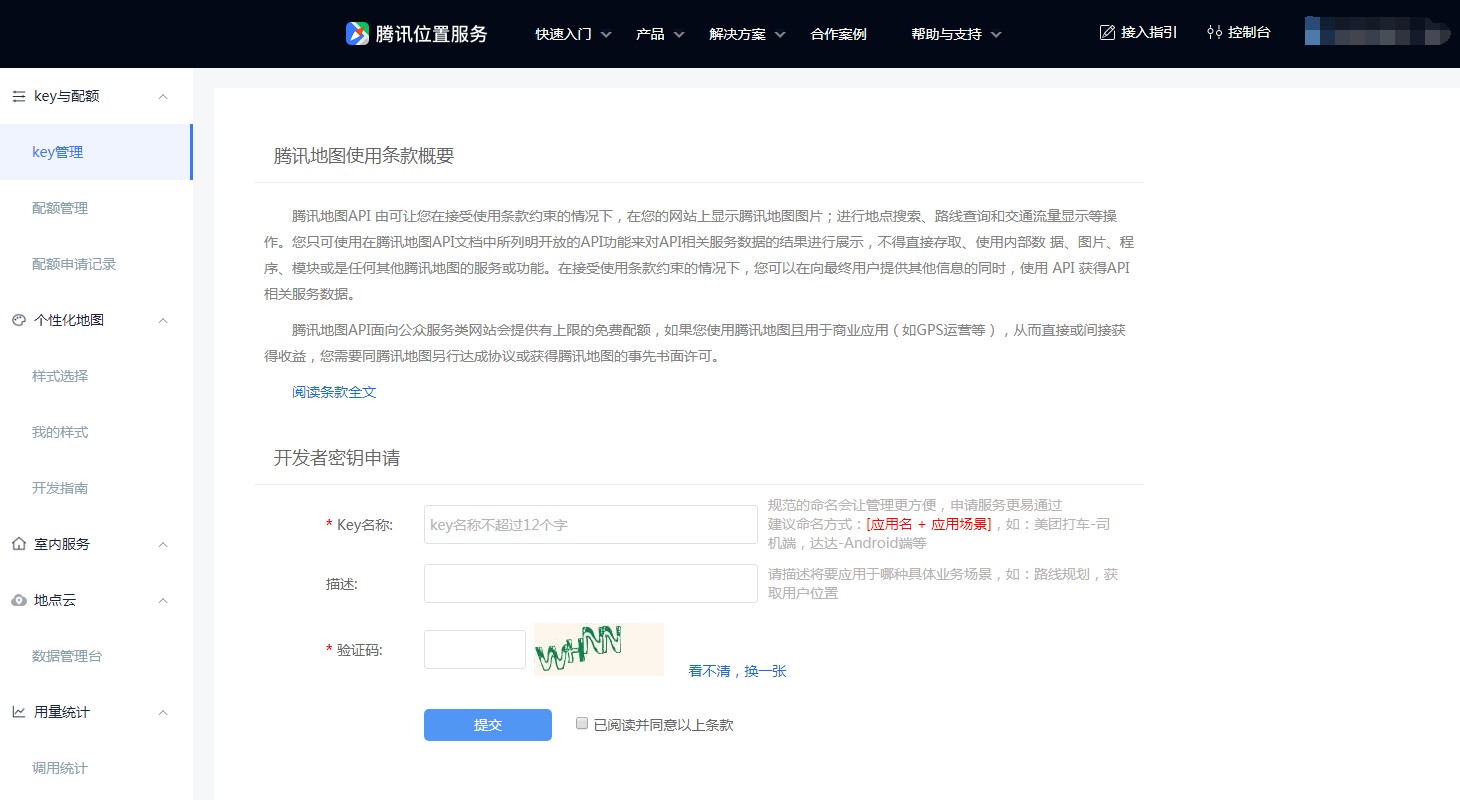Open 配额申请记录 in the sidebar
1460x800 pixels.
pyautogui.click(x=74, y=264)
